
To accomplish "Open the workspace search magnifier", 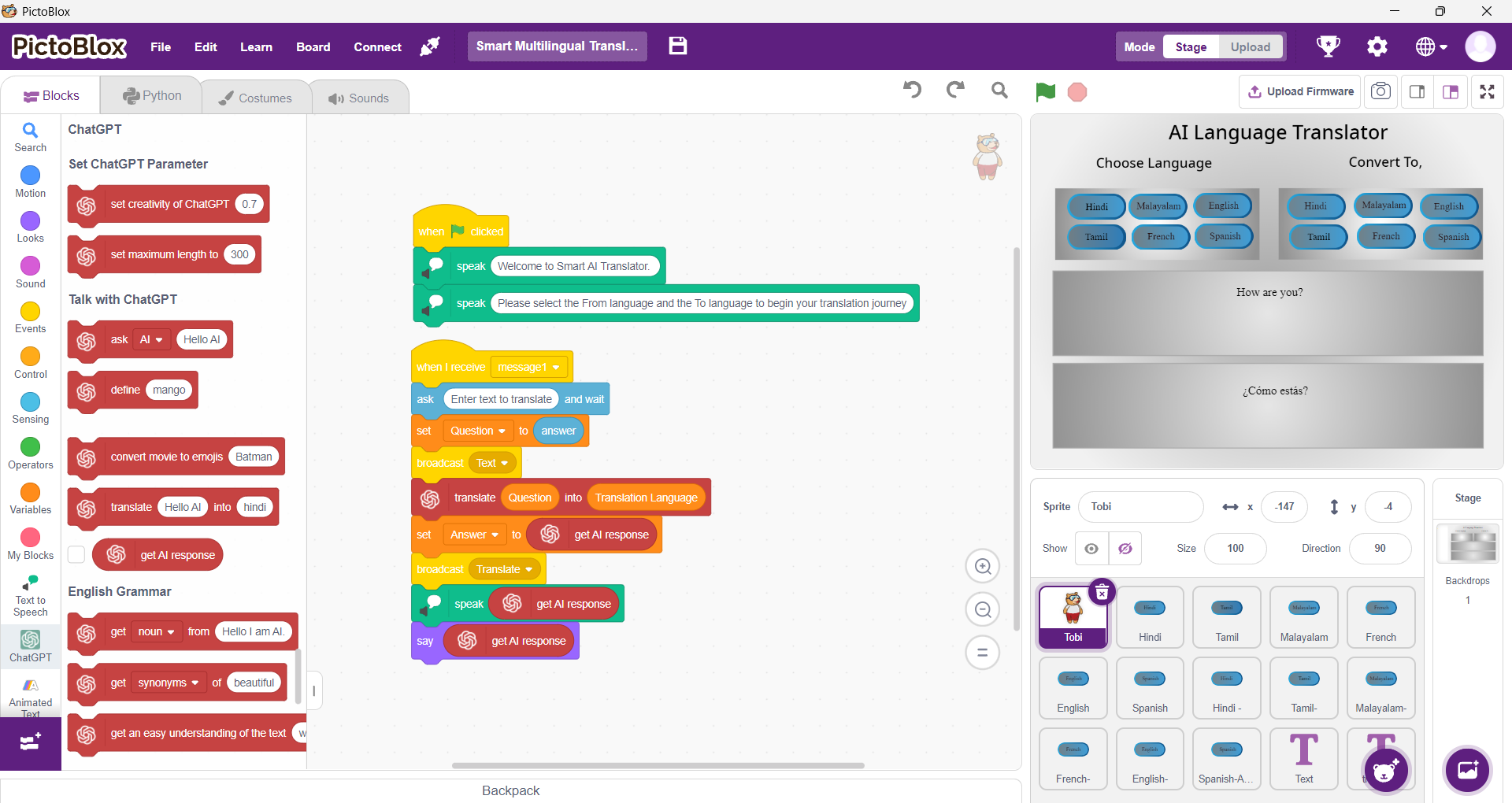I will tap(999, 91).
